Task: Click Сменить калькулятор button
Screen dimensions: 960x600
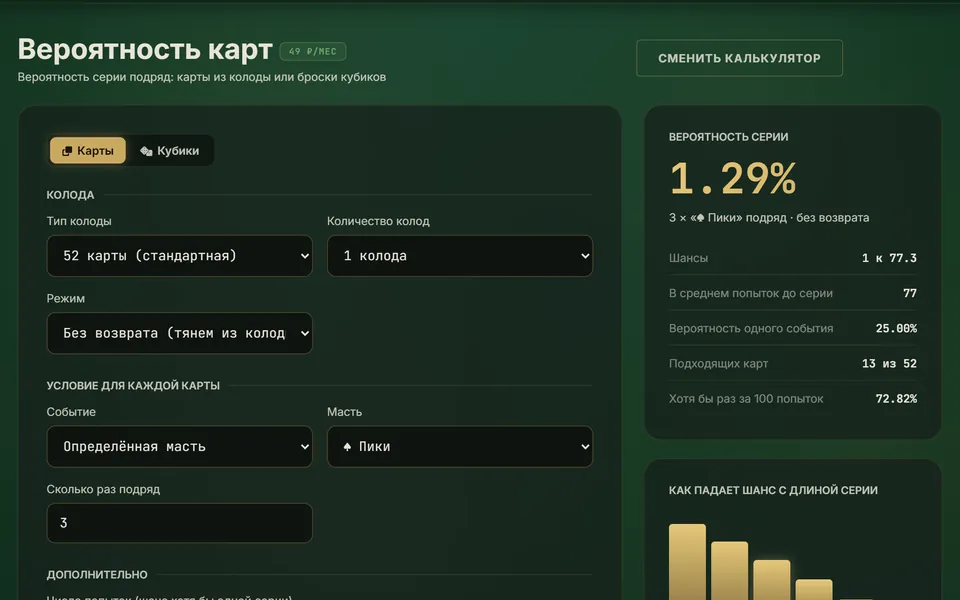Action: (x=739, y=58)
